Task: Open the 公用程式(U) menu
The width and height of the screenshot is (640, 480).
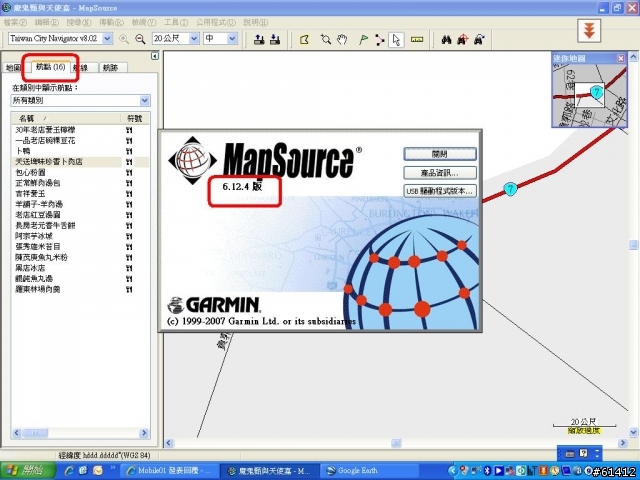Action: (x=216, y=22)
